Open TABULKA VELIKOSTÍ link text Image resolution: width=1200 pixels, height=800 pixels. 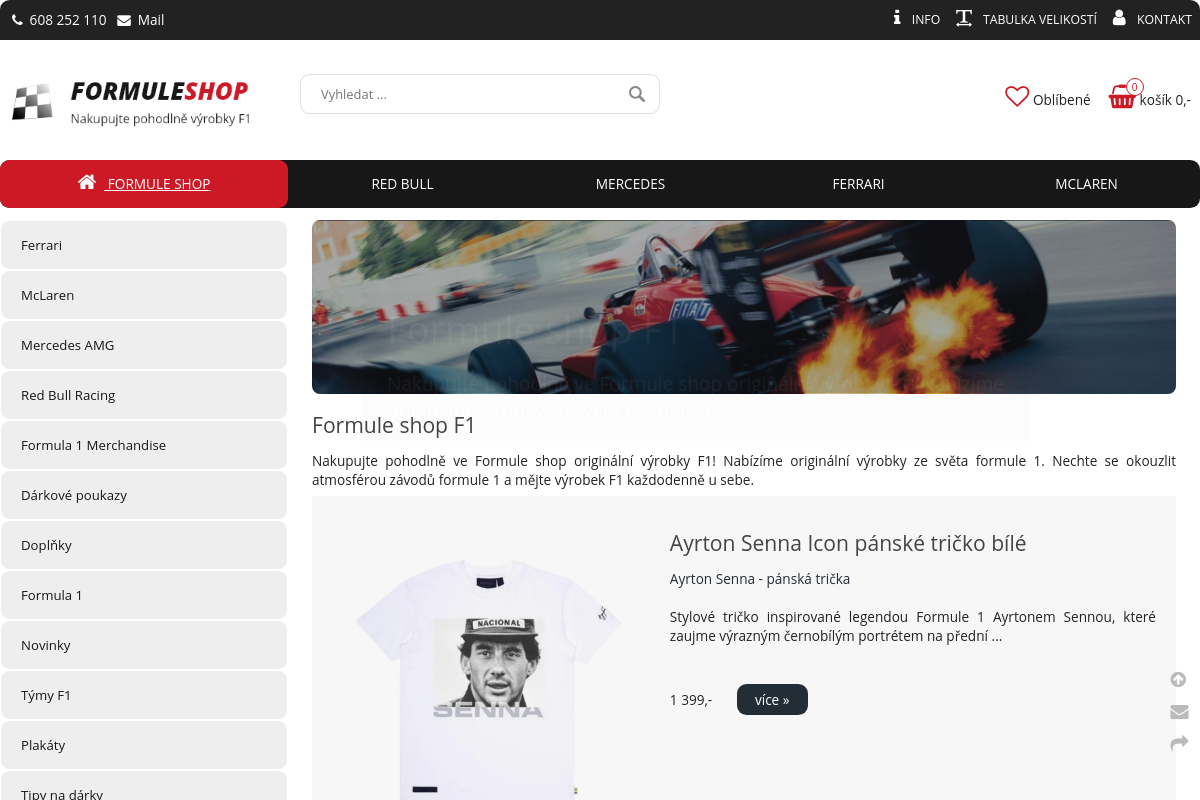click(1040, 19)
